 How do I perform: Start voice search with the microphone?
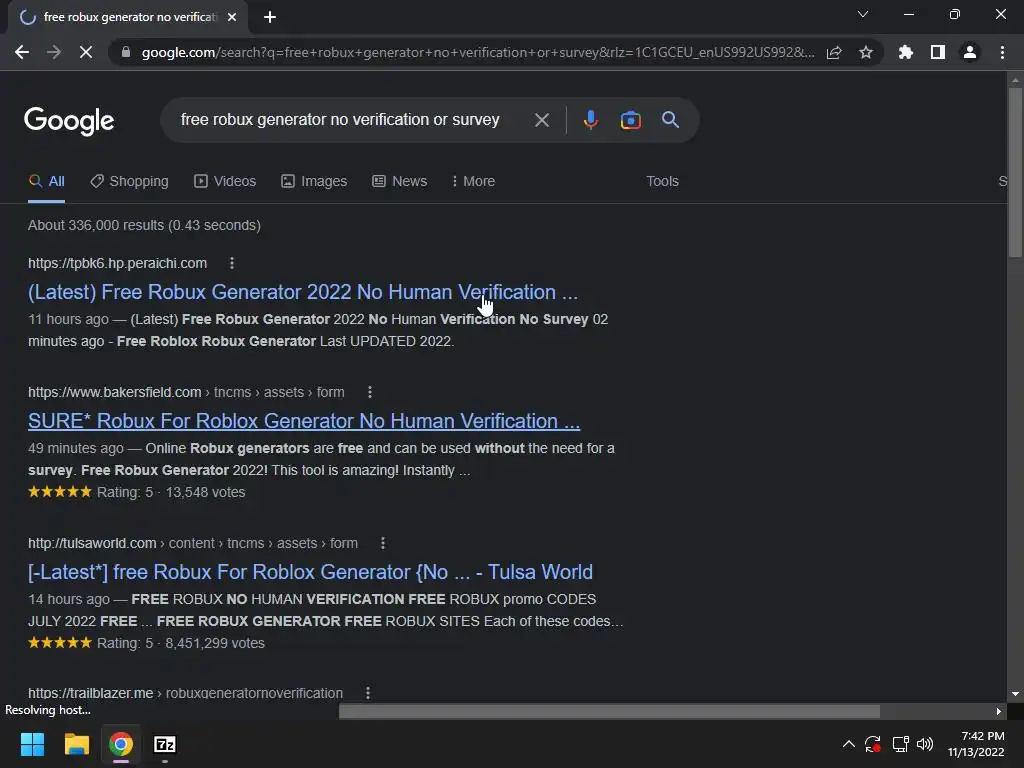(590, 120)
